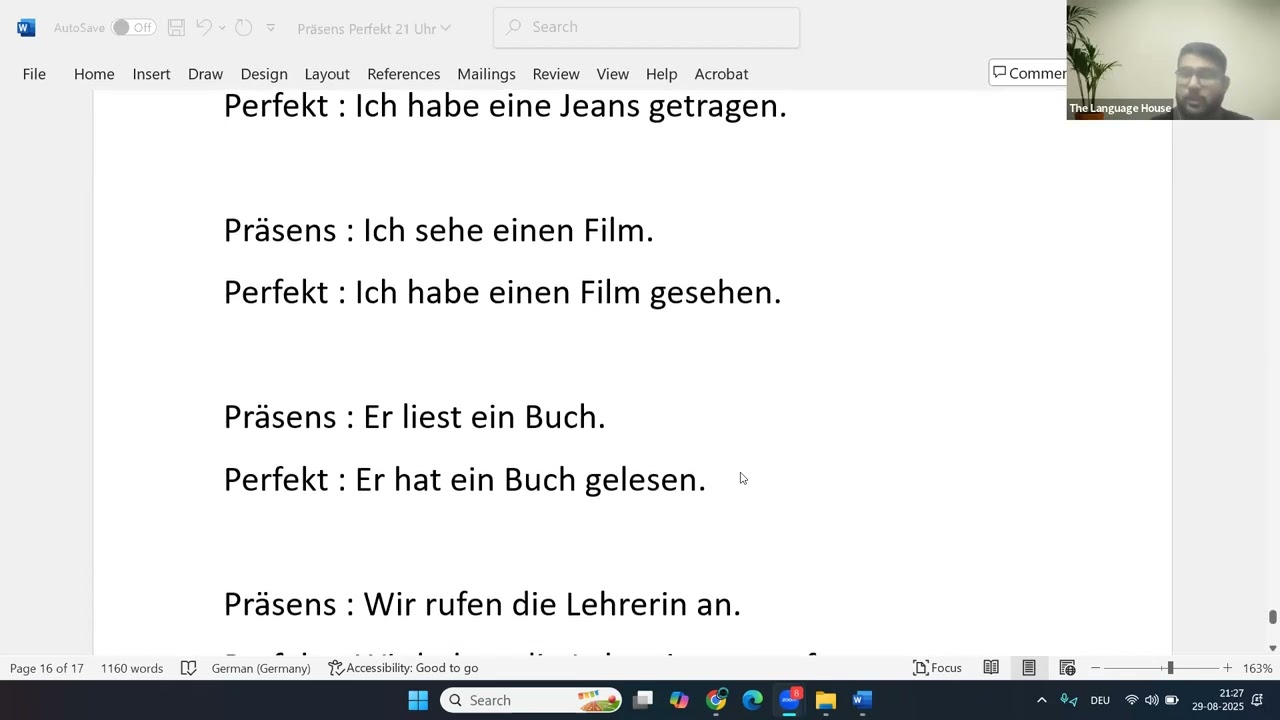Go to the Mailings tab
This screenshot has height=720, width=1280.
pos(486,74)
